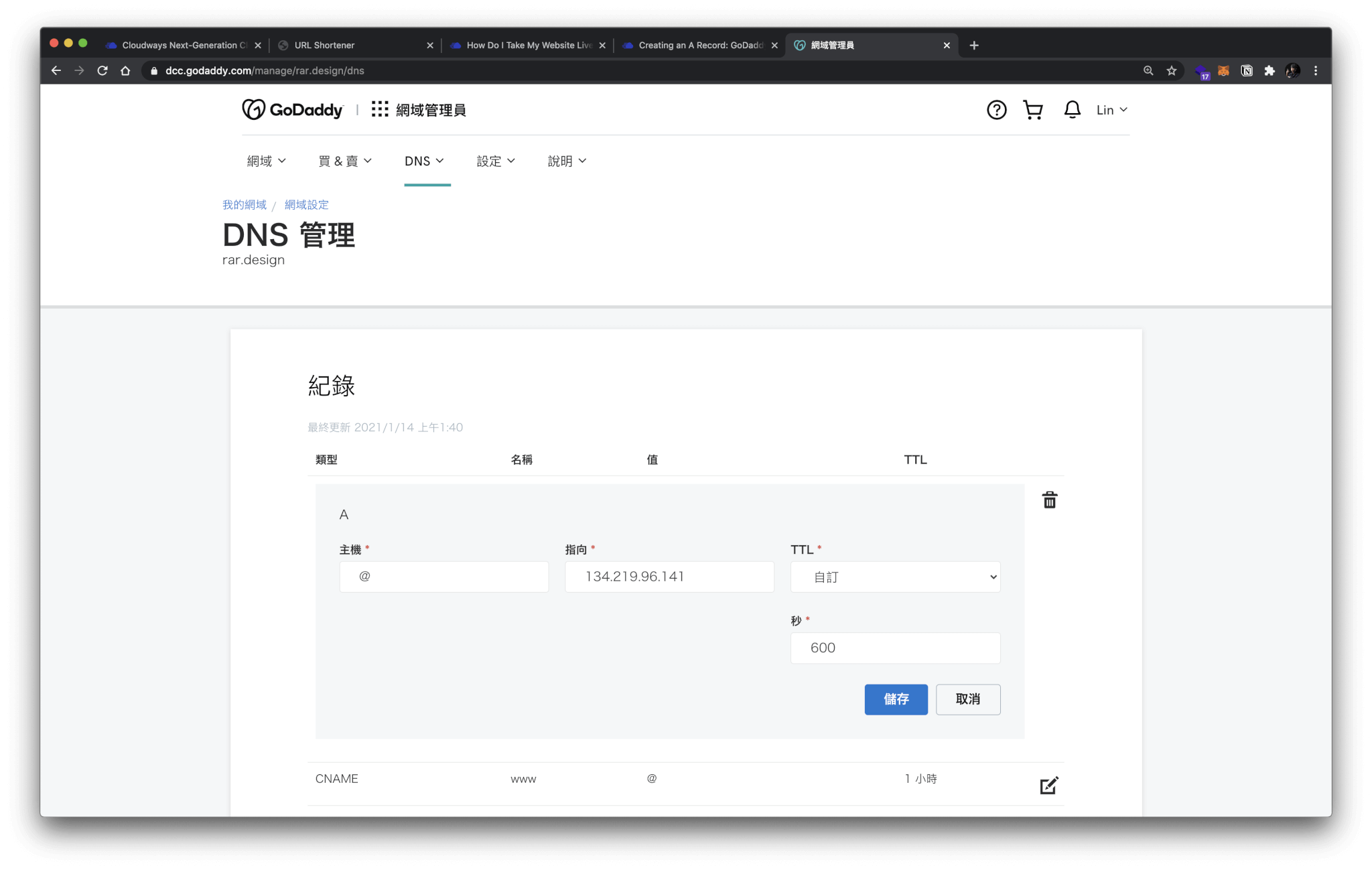The width and height of the screenshot is (1372, 870).
Task: Expand the Lin account menu
Action: point(1111,110)
